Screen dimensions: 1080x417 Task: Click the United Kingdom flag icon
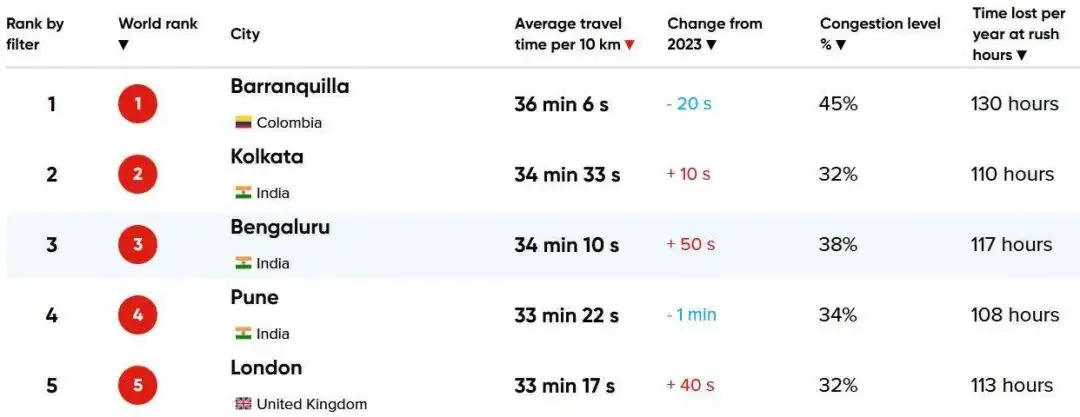[243, 404]
